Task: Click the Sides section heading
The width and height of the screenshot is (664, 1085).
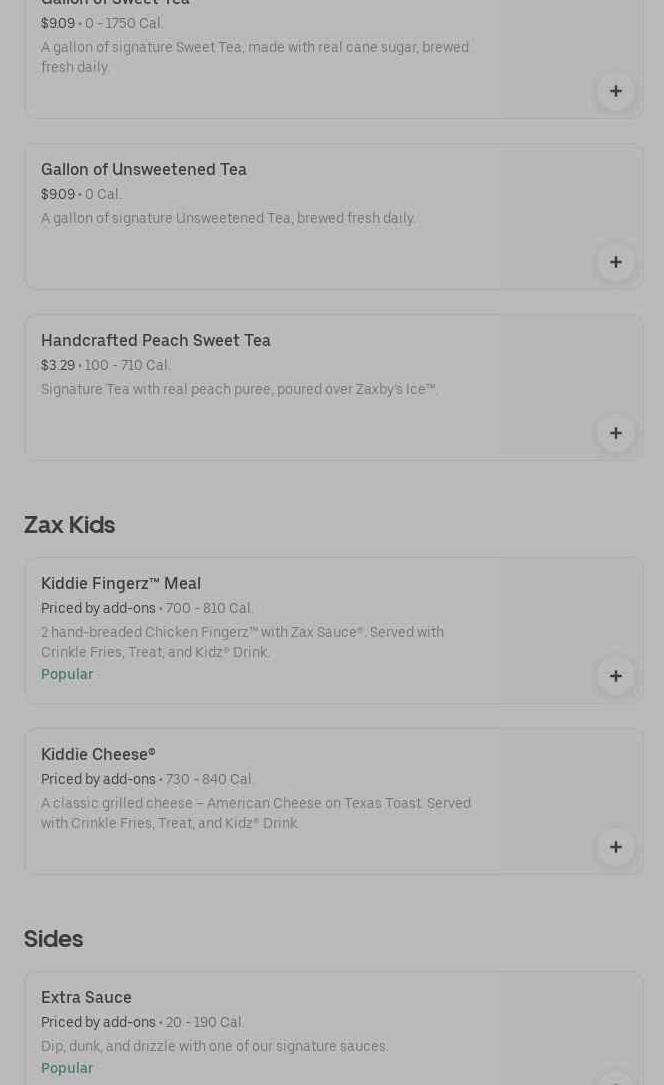Action: tap(54, 939)
